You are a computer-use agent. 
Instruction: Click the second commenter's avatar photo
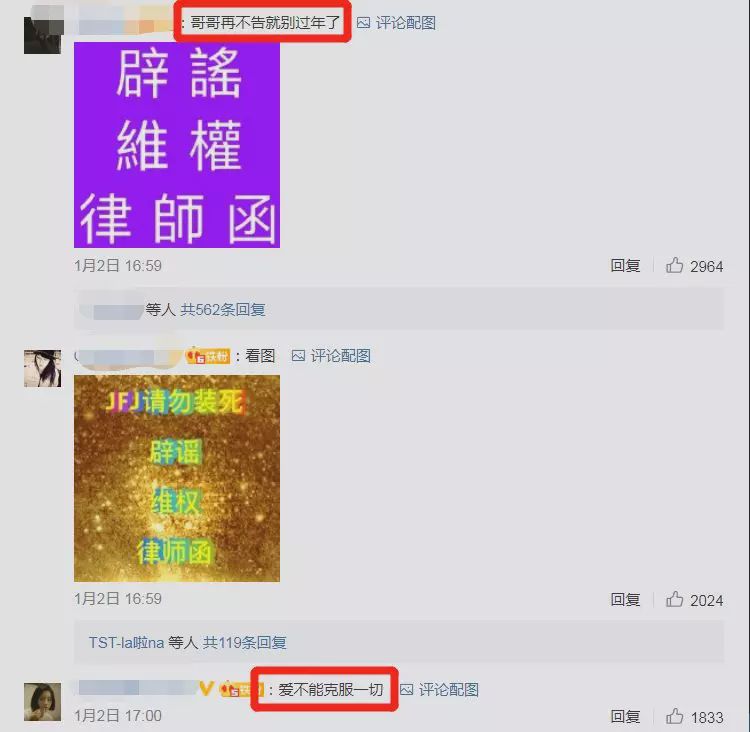(x=43, y=368)
